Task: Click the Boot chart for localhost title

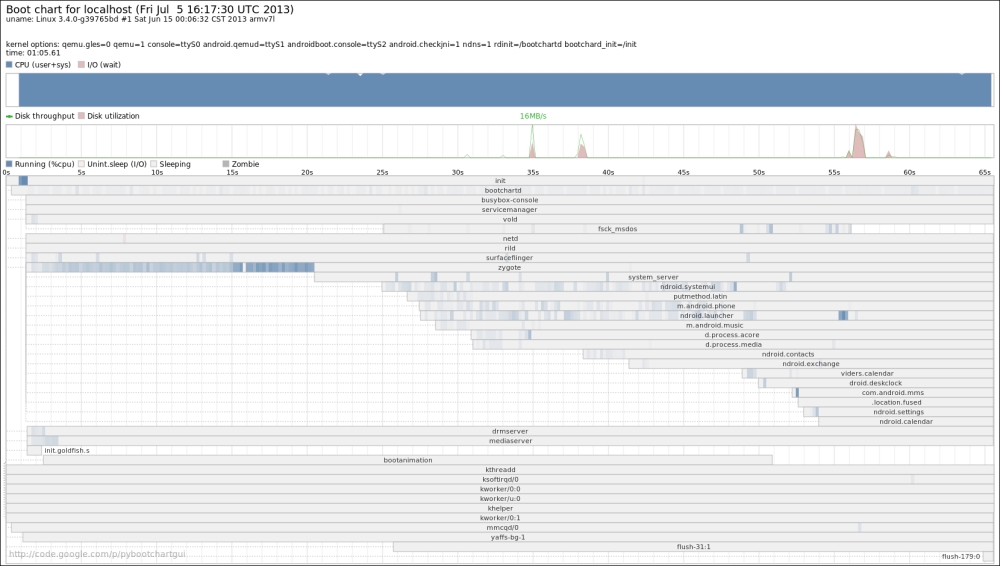Action: tap(150, 10)
